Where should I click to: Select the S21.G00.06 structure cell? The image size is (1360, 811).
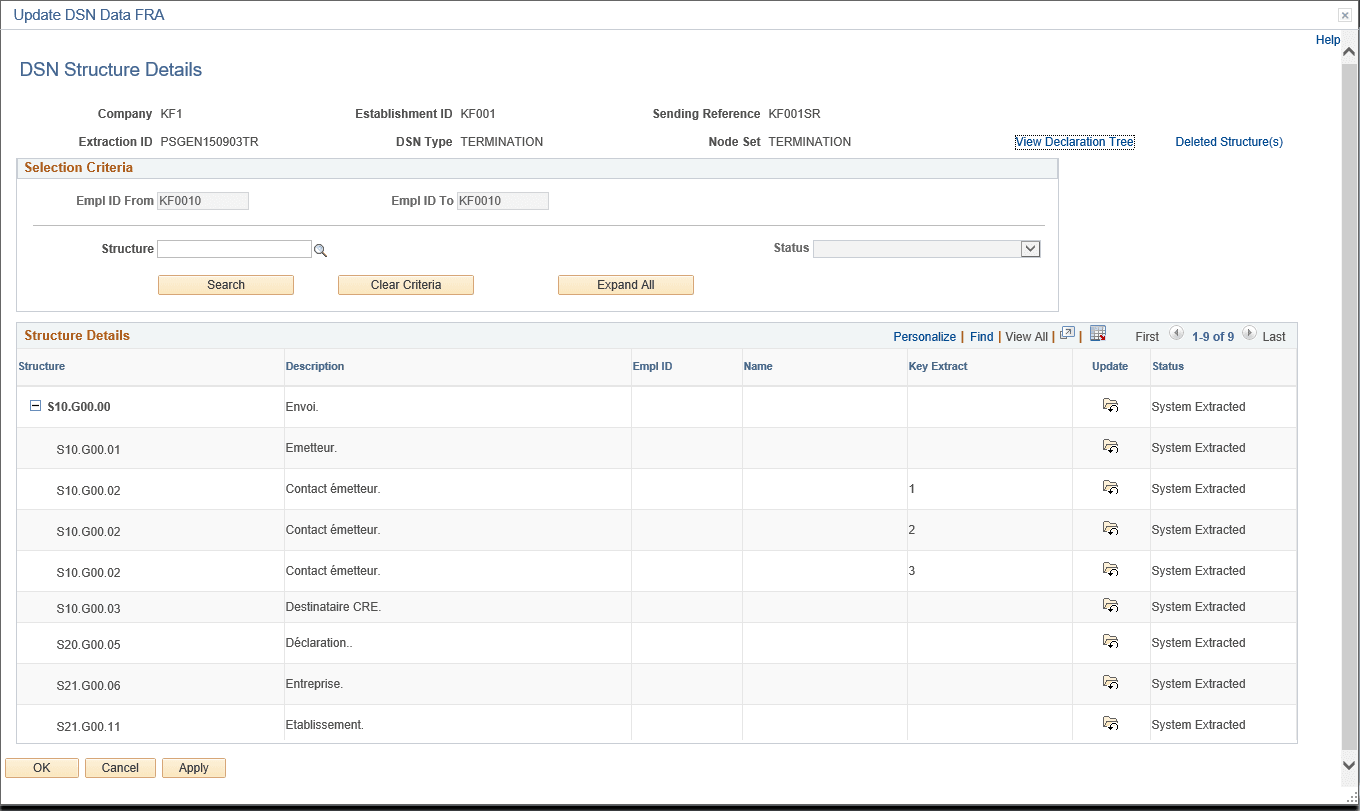point(89,686)
